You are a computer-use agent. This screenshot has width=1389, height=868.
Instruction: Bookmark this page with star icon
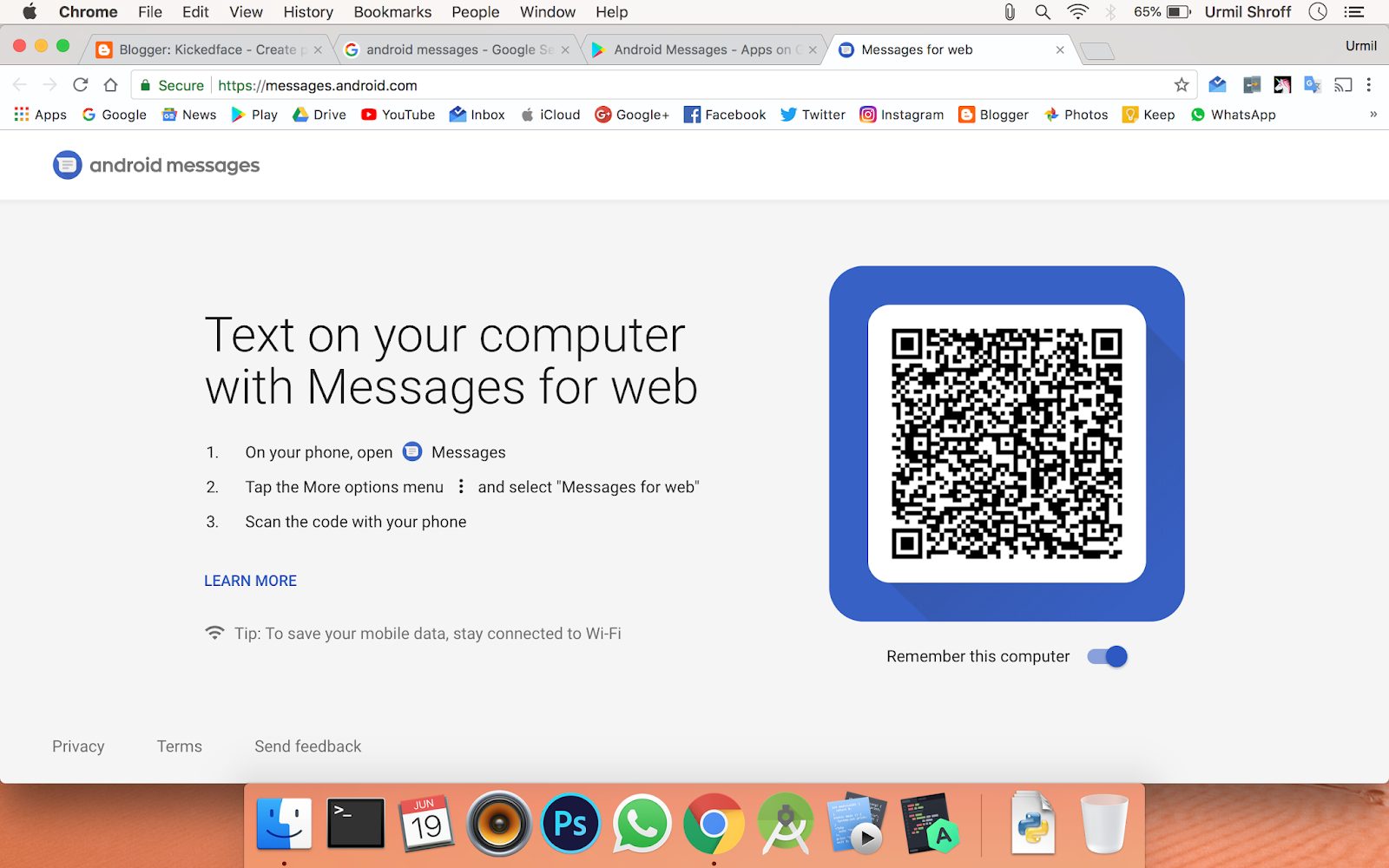pos(1182,85)
